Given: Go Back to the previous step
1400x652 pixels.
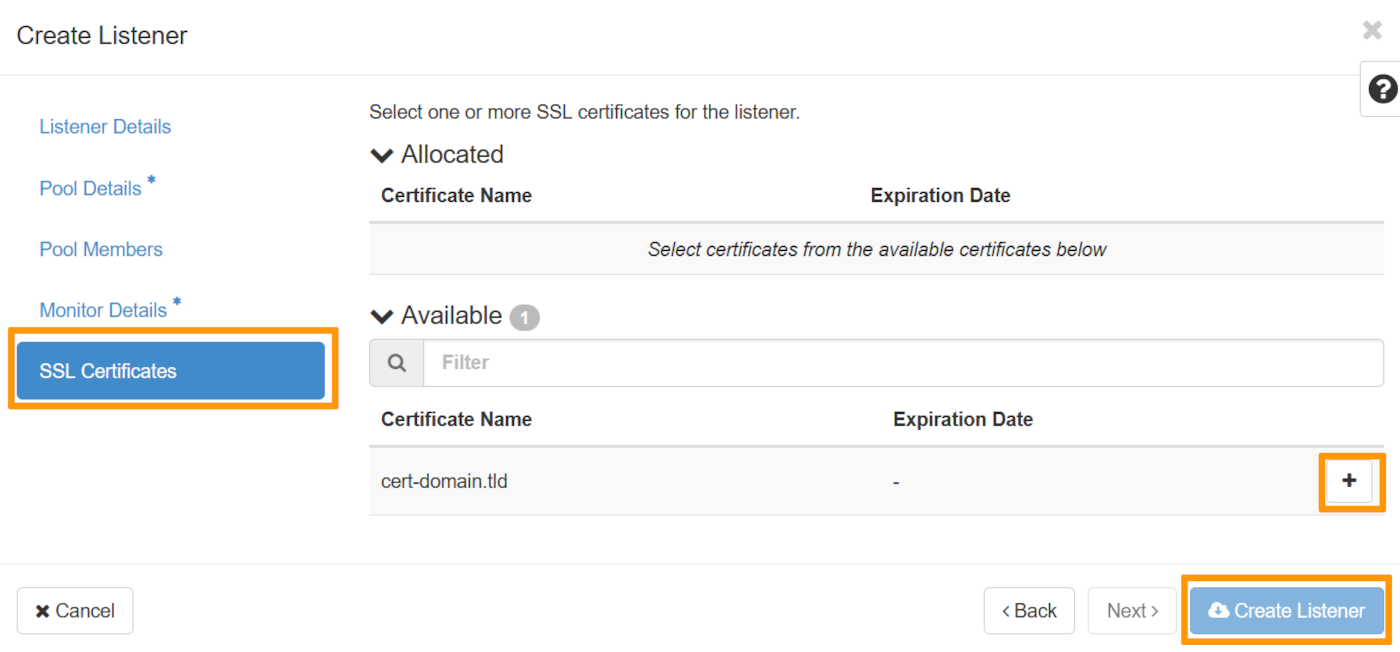Looking at the screenshot, I should click(x=1029, y=610).
